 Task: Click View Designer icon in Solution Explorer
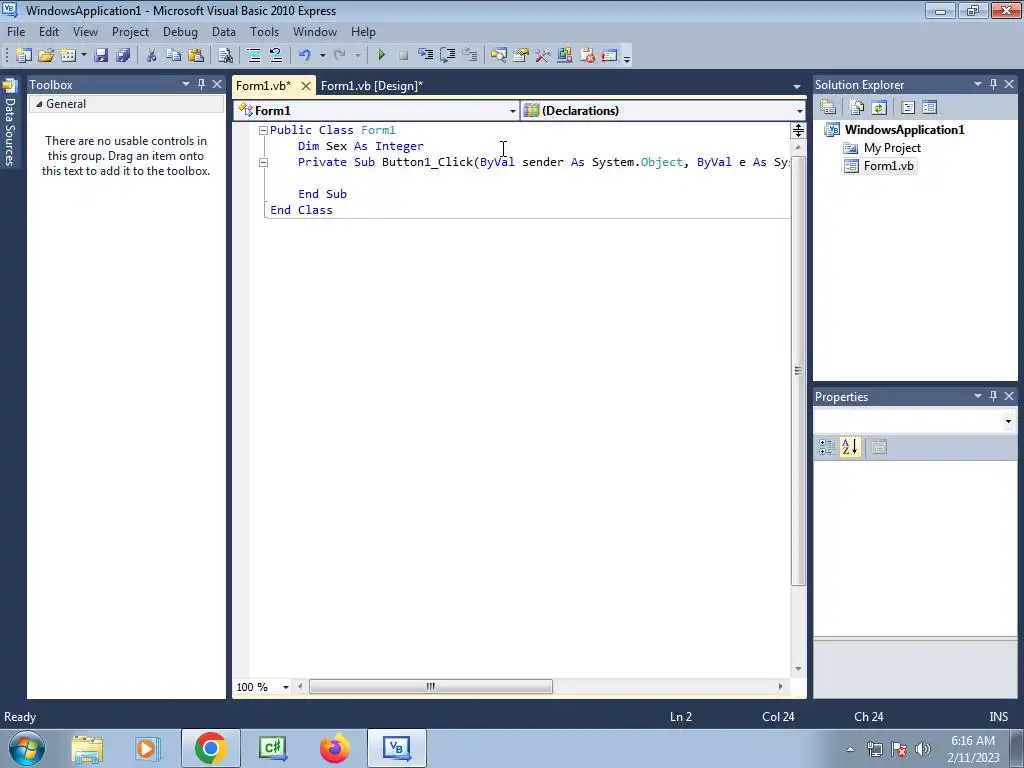[x=929, y=107]
